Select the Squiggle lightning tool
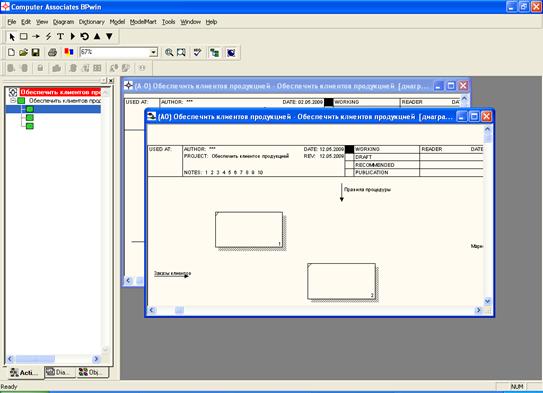Screen dimensions: 543x393 click(x=48, y=36)
